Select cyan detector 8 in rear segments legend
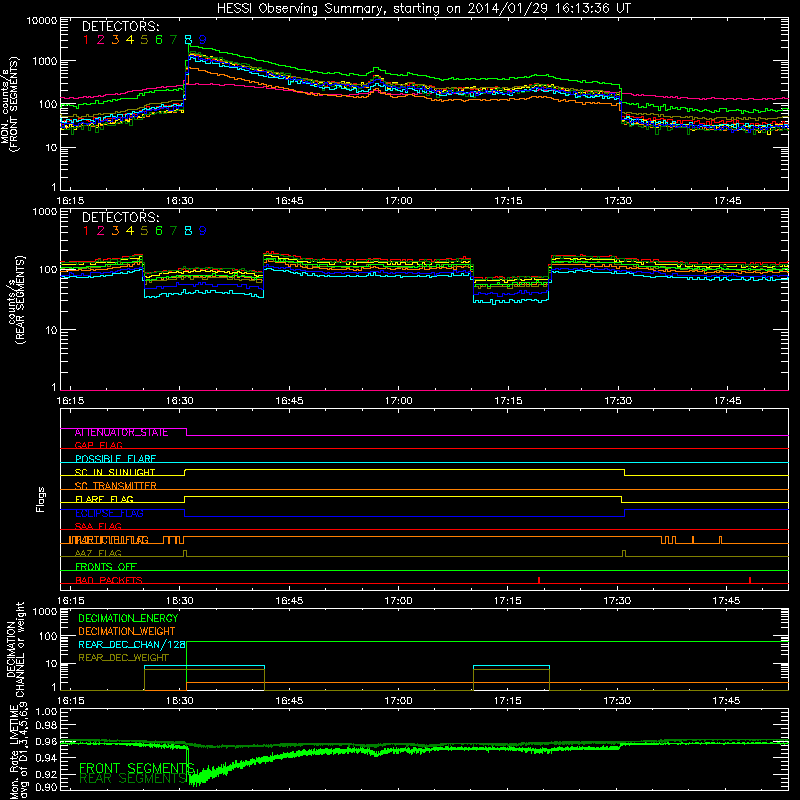 [x=188, y=231]
